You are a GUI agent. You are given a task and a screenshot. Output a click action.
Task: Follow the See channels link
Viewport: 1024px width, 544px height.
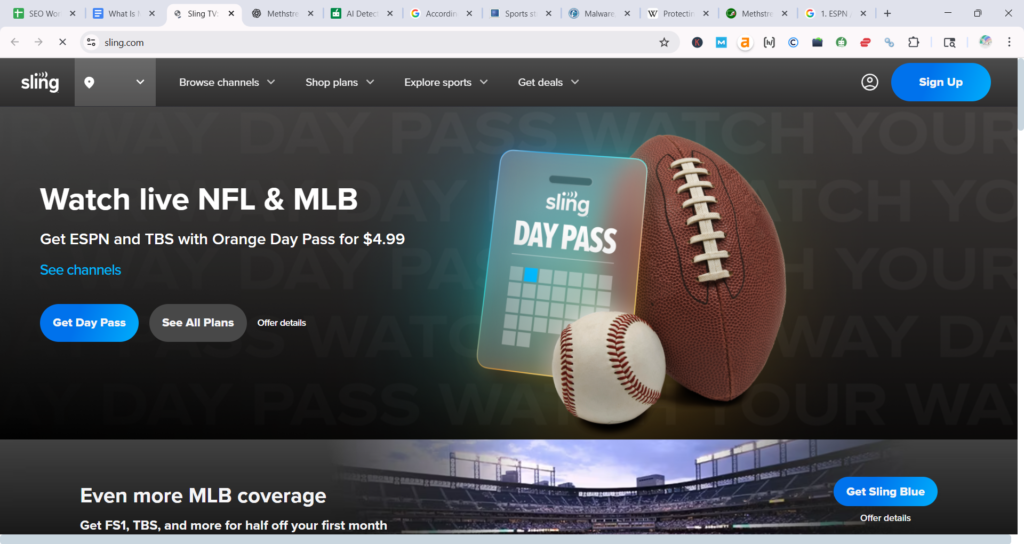[x=80, y=270]
